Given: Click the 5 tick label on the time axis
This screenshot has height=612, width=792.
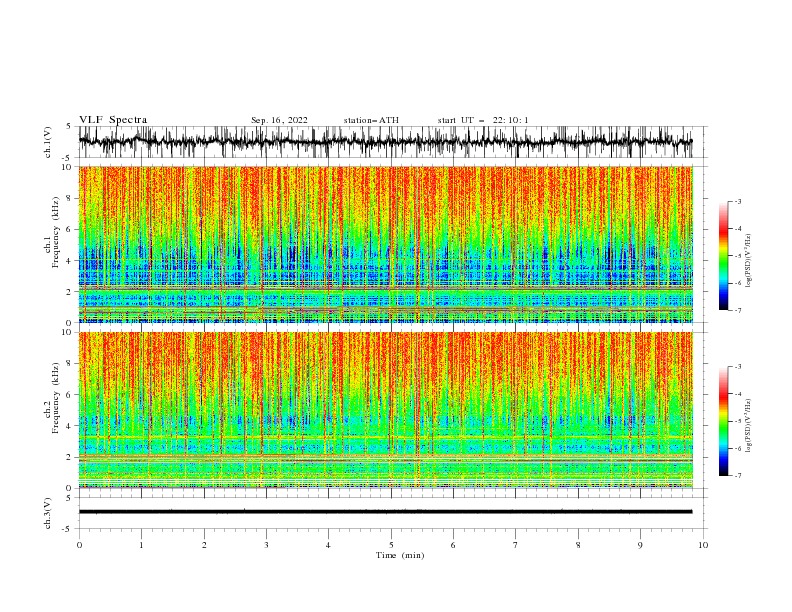Looking at the screenshot, I should [x=391, y=545].
